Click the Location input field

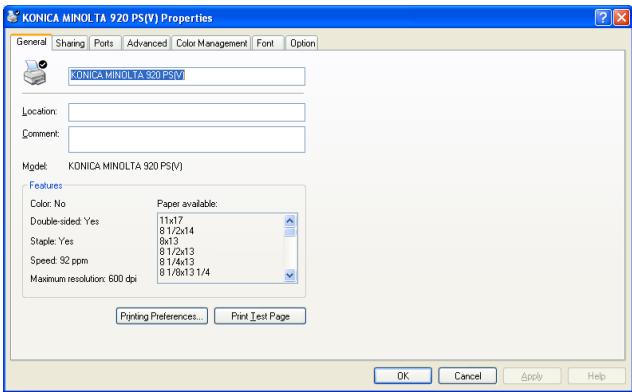[x=187, y=112]
